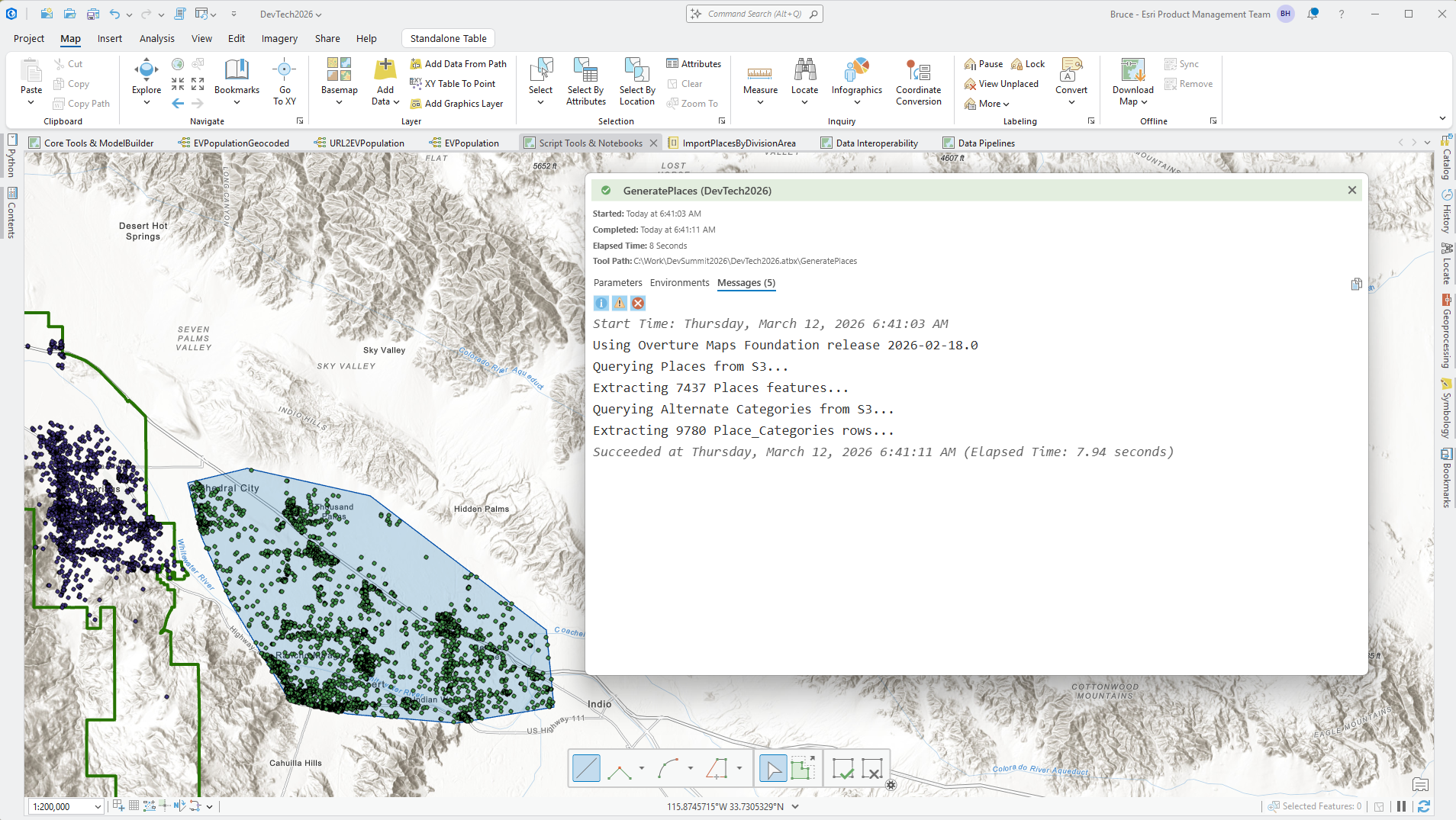
Task: Expand the ribbon collapse chevron
Action: pyautogui.click(x=1442, y=118)
